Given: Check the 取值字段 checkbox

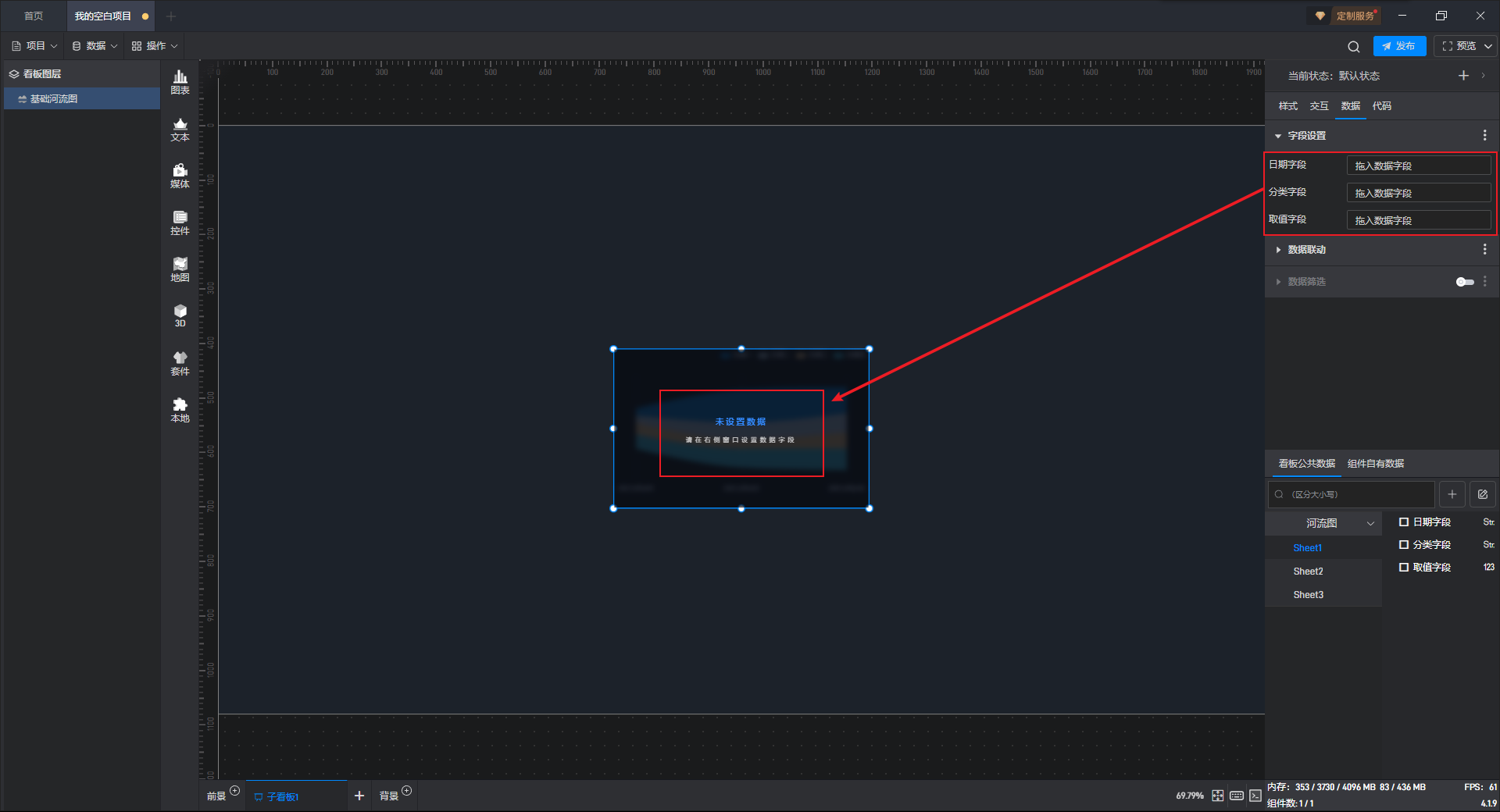Looking at the screenshot, I should click(1404, 567).
